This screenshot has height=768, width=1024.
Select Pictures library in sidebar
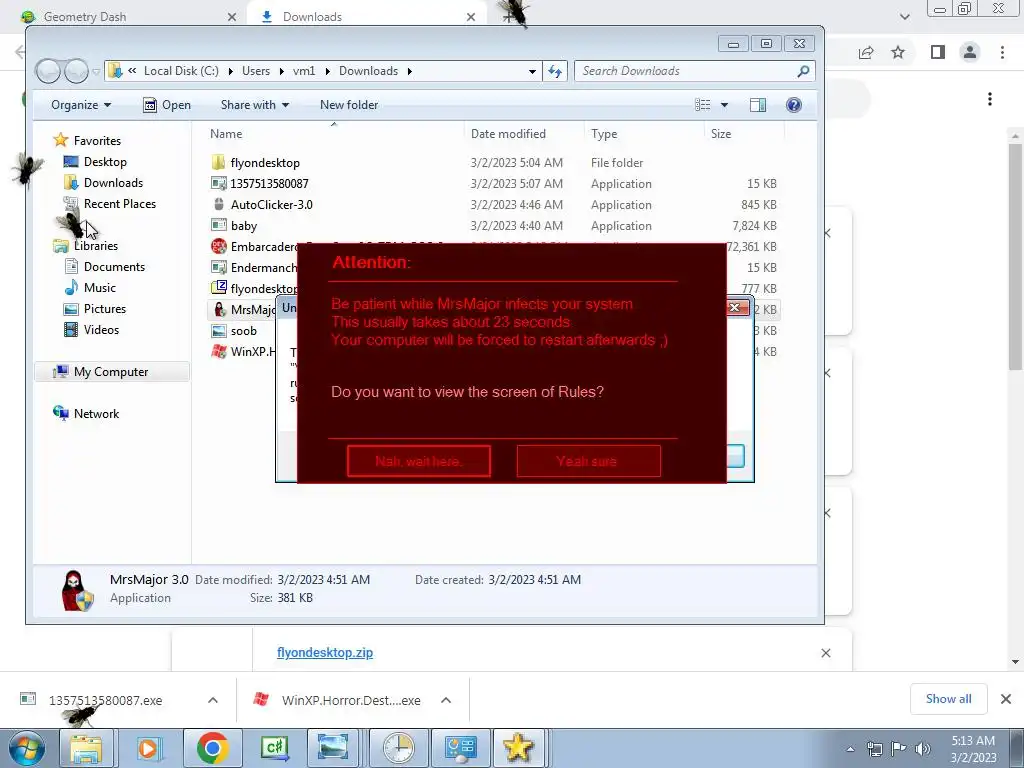point(104,308)
